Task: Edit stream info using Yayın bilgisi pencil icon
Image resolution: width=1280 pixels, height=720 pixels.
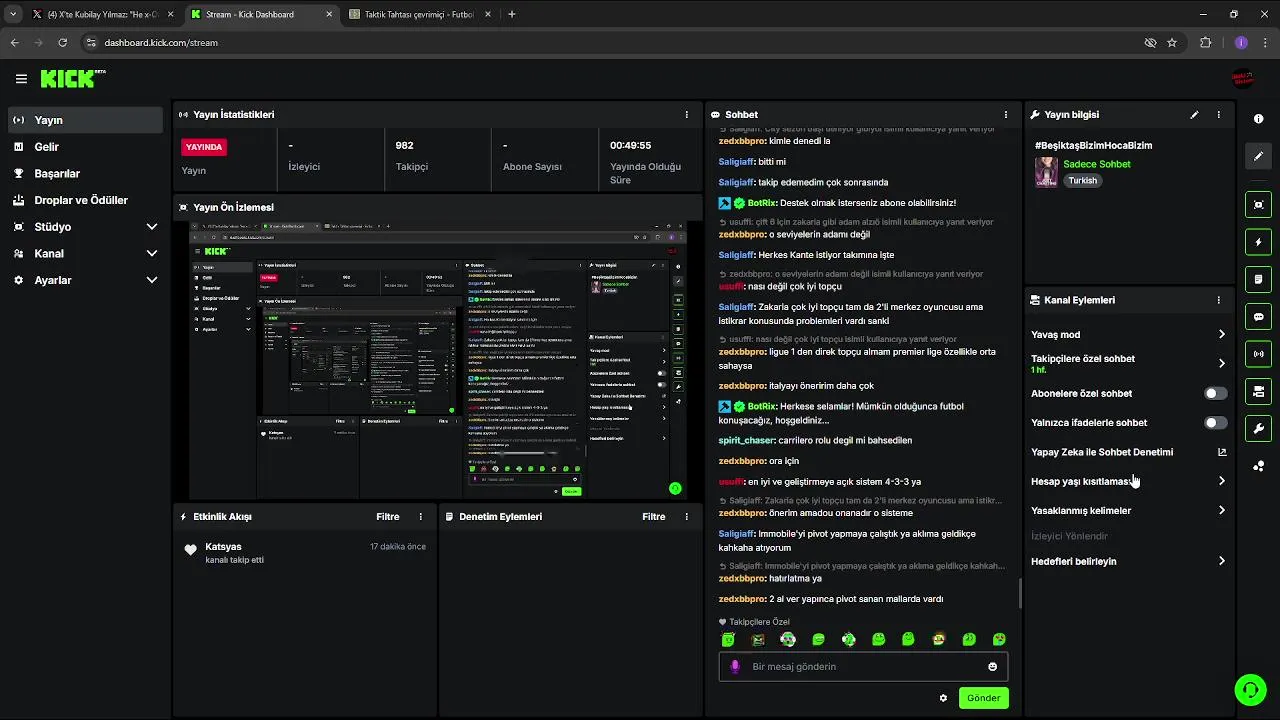Action: [x=1194, y=115]
